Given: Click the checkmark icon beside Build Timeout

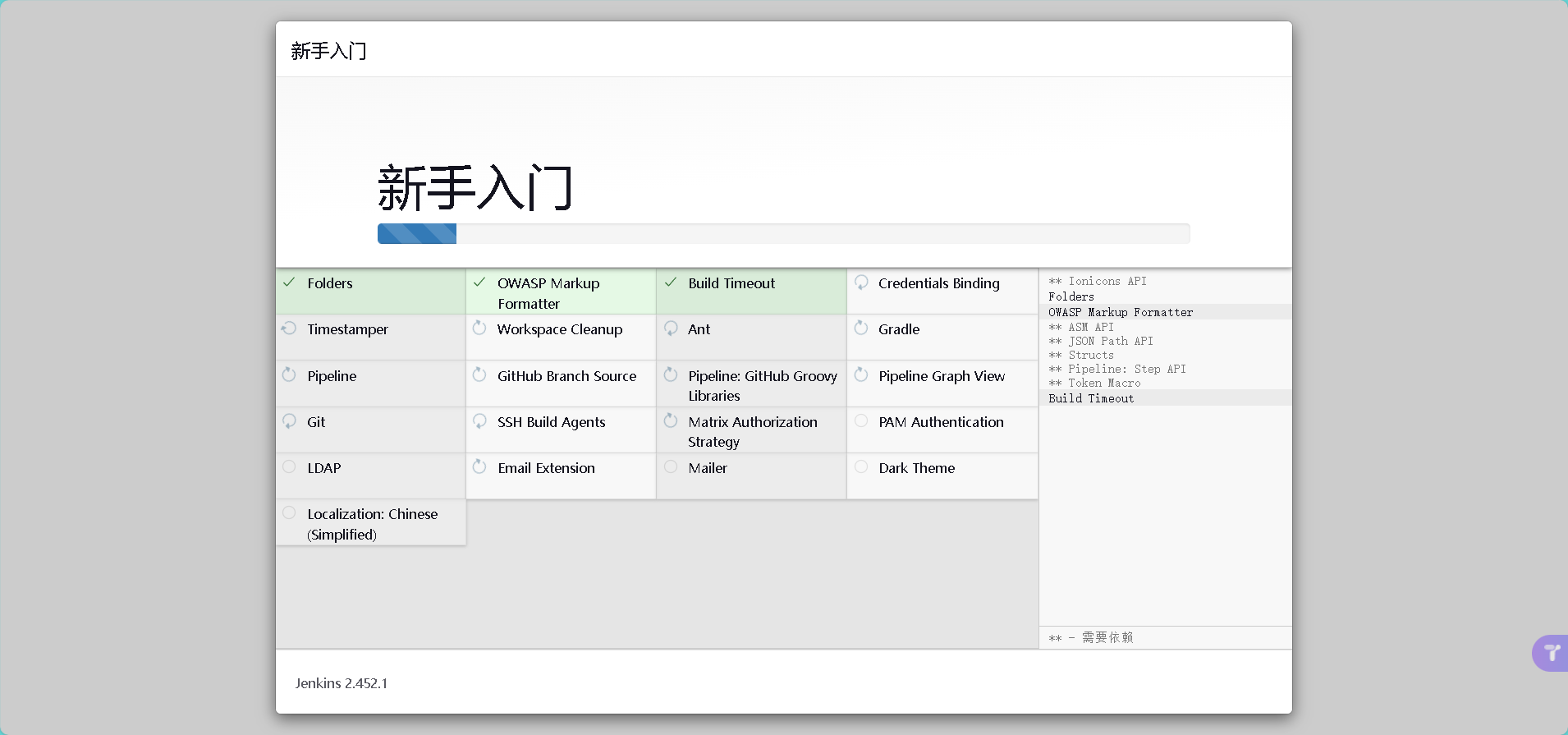Looking at the screenshot, I should point(671,283).
